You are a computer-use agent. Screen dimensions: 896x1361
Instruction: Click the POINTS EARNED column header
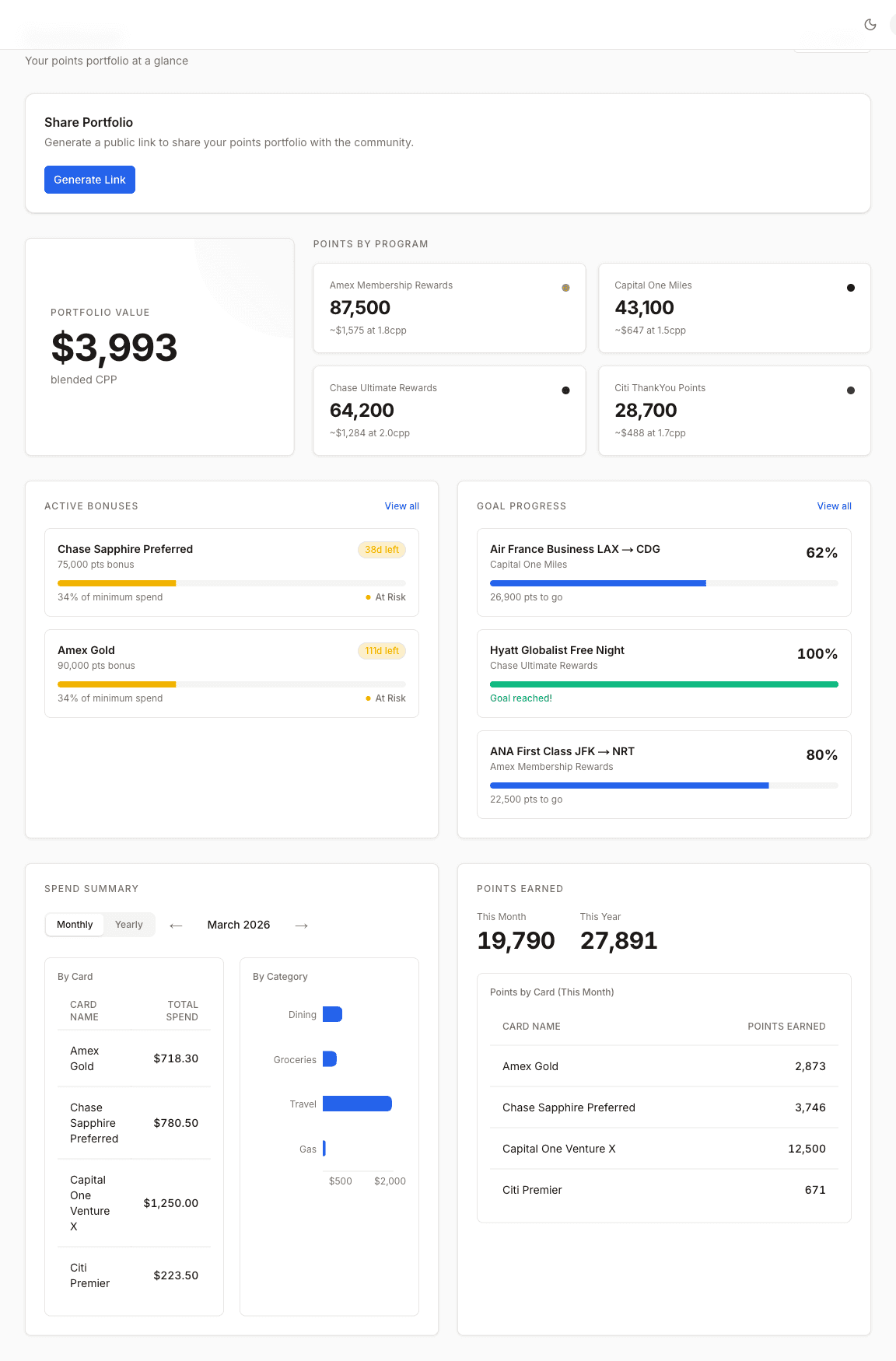tap(786, 1027)
